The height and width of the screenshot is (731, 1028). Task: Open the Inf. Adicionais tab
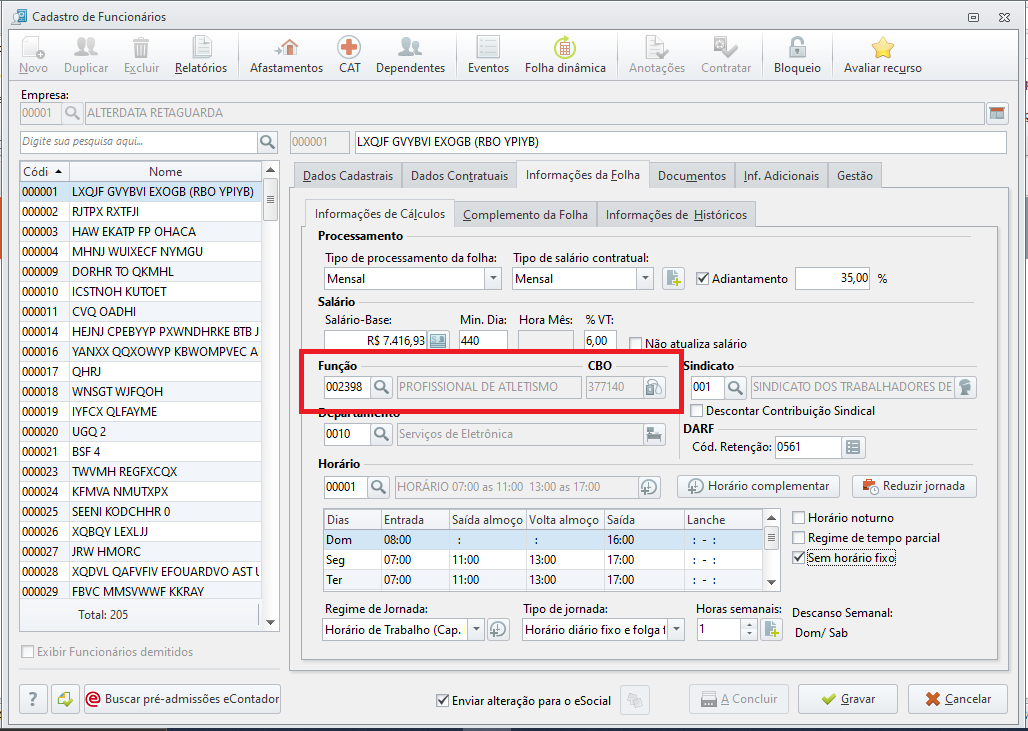(x=781, y=176)
